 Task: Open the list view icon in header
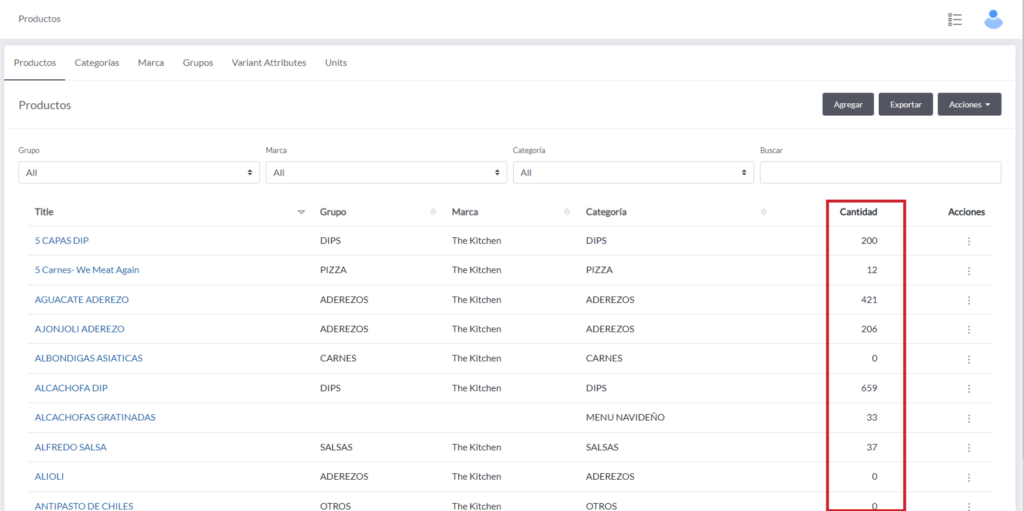pos(954,19)
